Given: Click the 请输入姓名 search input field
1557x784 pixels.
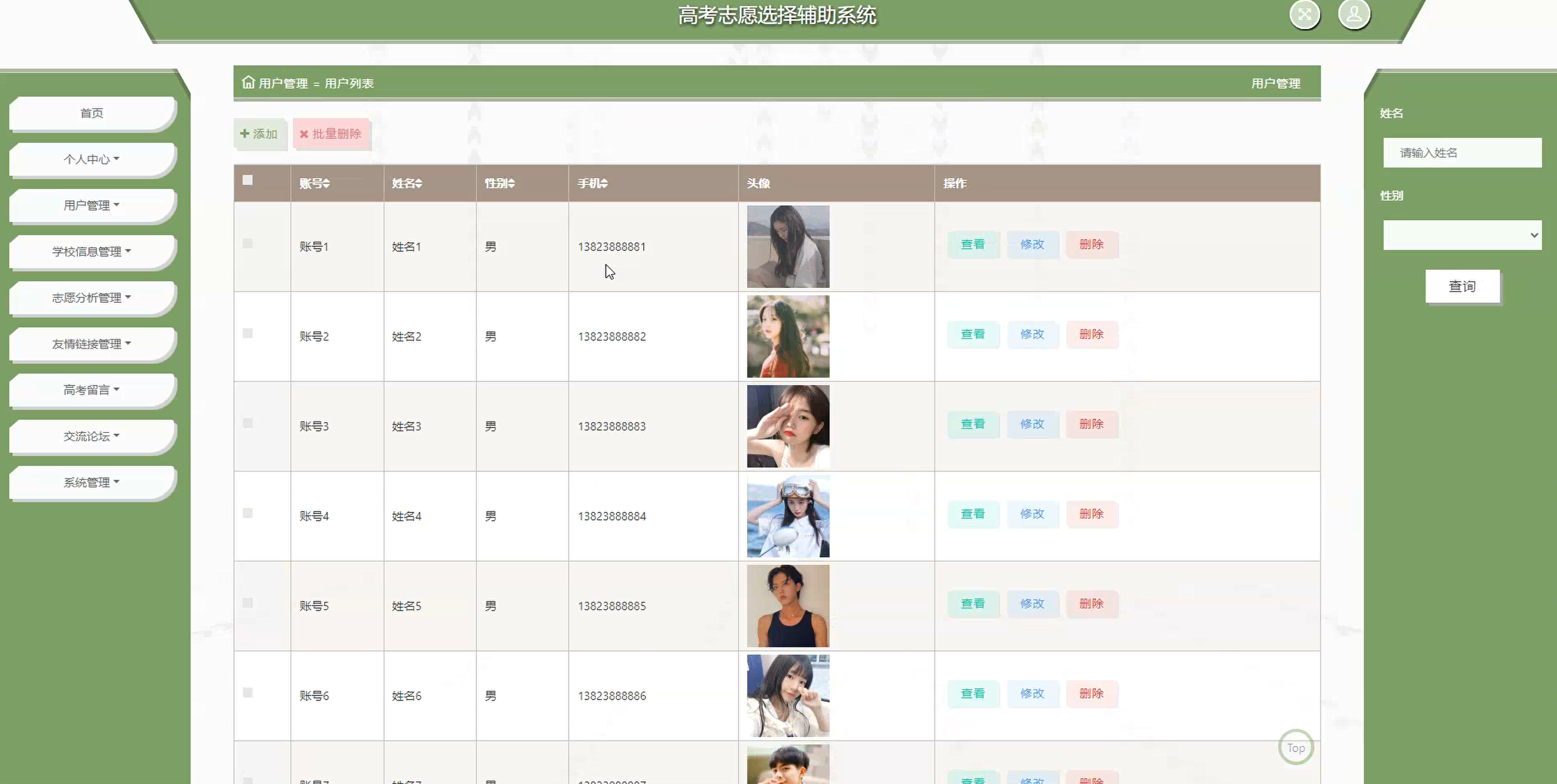Looking at the screenshot, I should coord(1462,153).
